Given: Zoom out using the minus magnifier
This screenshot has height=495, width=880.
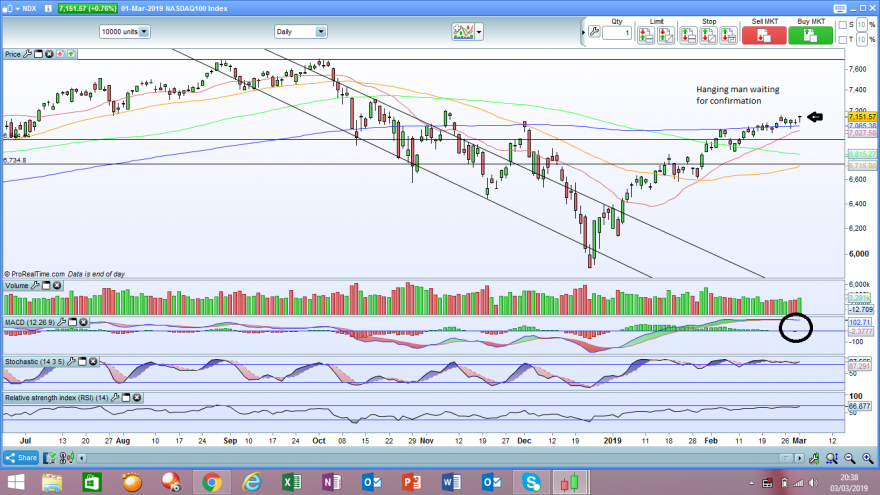Looking at the screenshot, I should tap(850, 459).
